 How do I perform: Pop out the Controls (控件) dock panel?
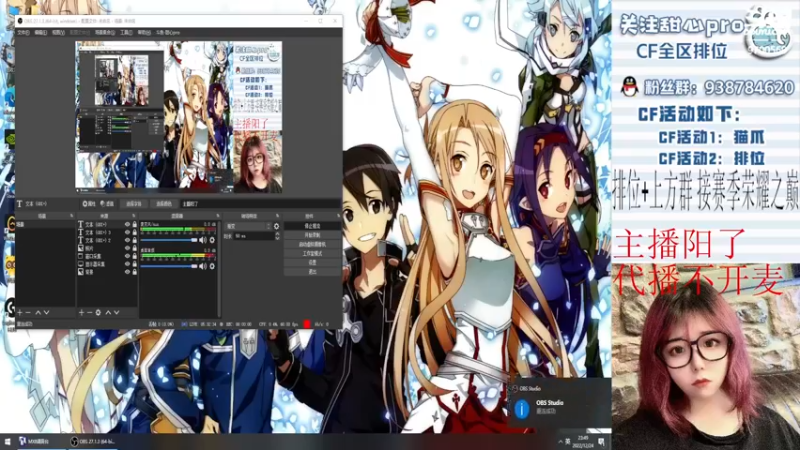338,216
